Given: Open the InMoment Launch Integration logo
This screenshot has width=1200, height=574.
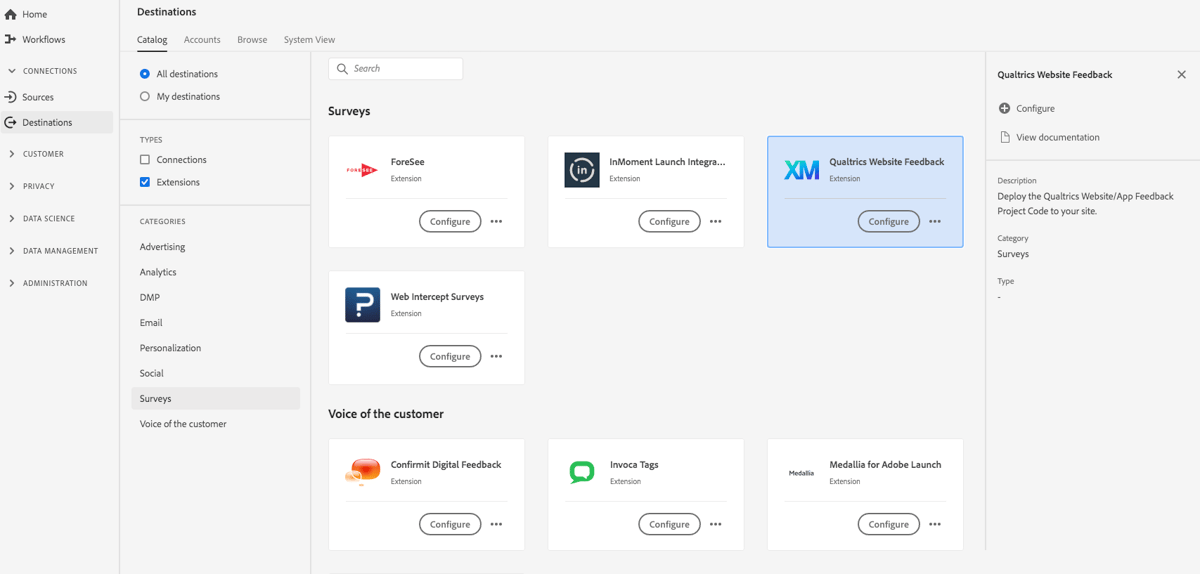Looking at the screenshot, I should coord(582,170).
